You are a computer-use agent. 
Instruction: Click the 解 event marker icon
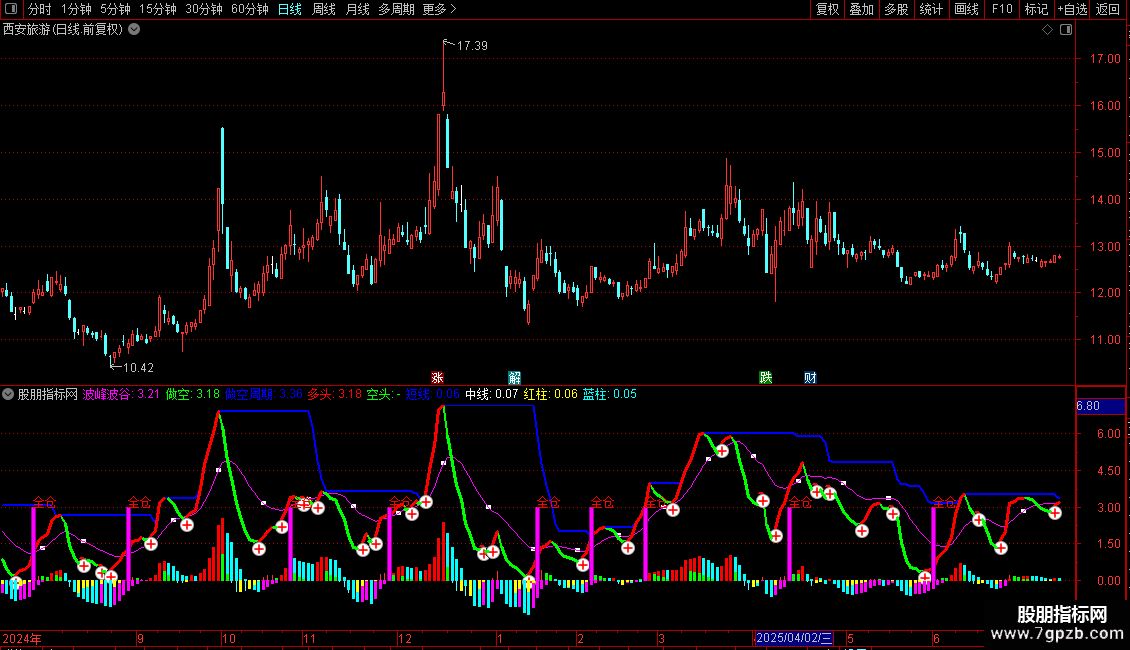(514, 378)
